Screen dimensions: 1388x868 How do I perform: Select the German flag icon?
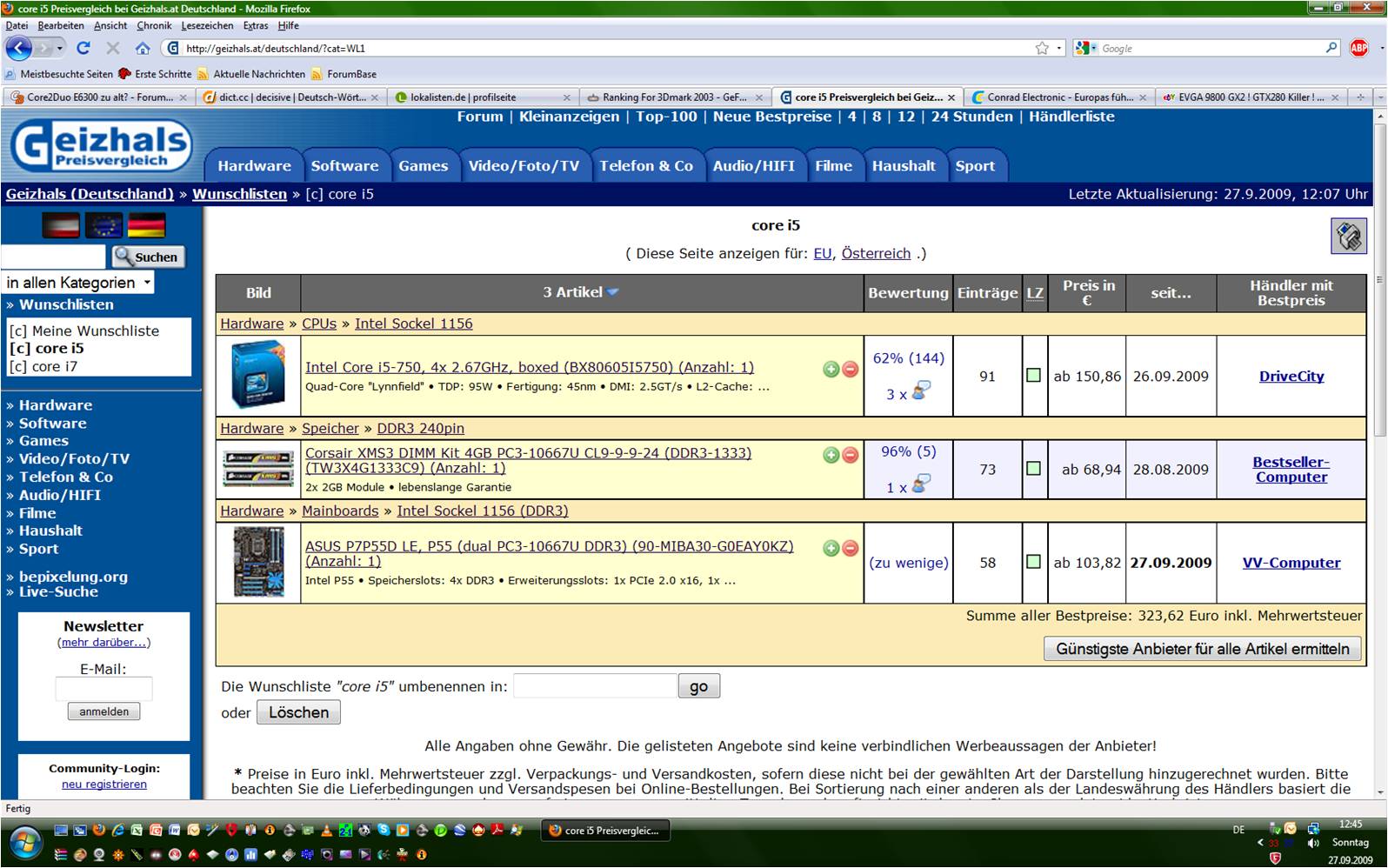146,226
